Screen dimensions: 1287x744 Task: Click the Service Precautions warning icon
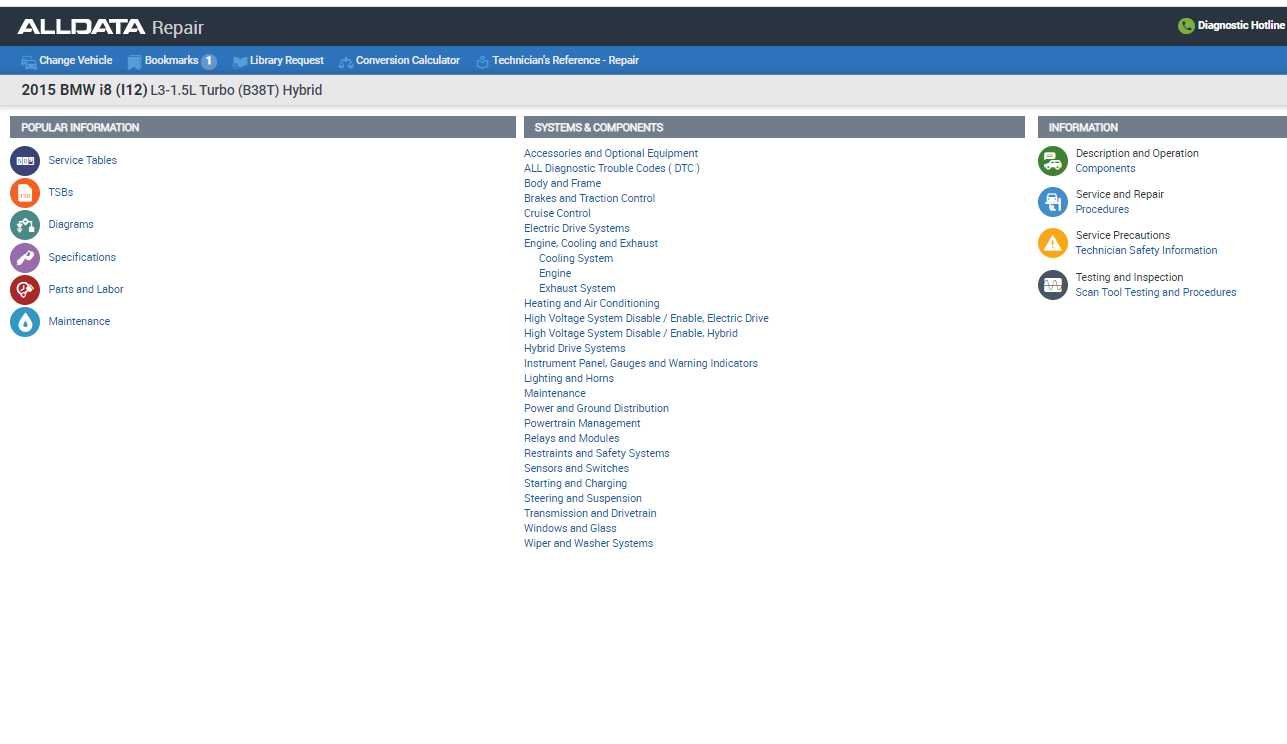(x=1051, y=243)
